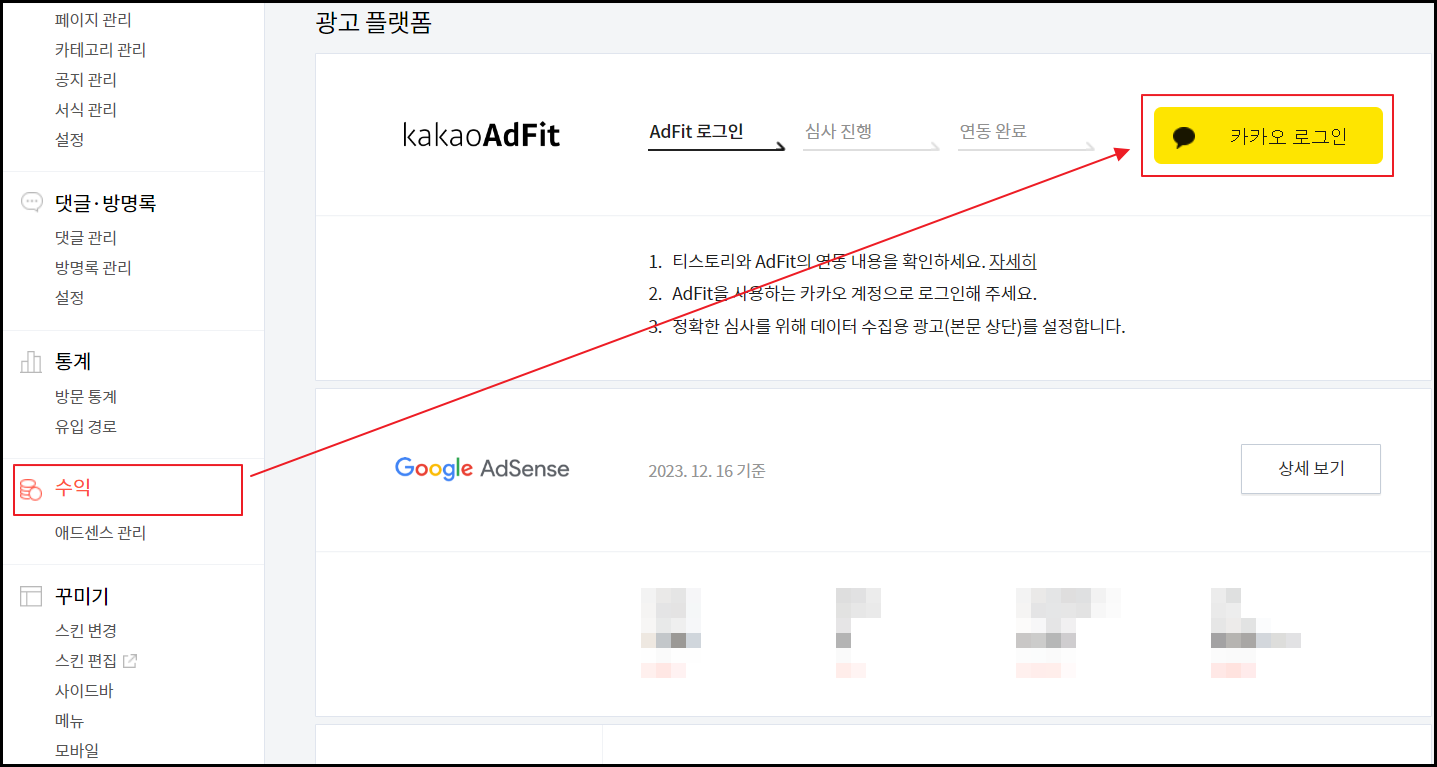Open 유입 경로
Screen dimensions: 1437x767
click(86, 427)
